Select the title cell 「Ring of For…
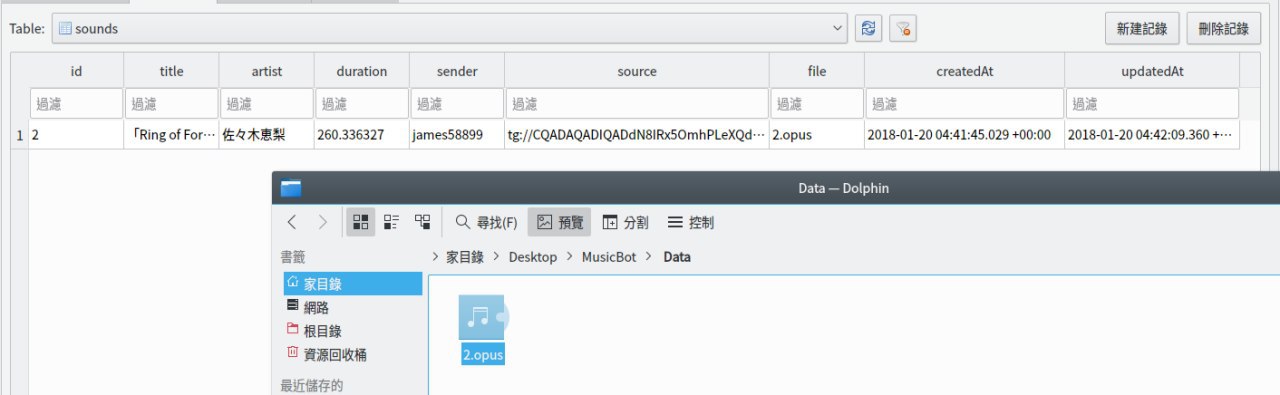 (171, 134)
